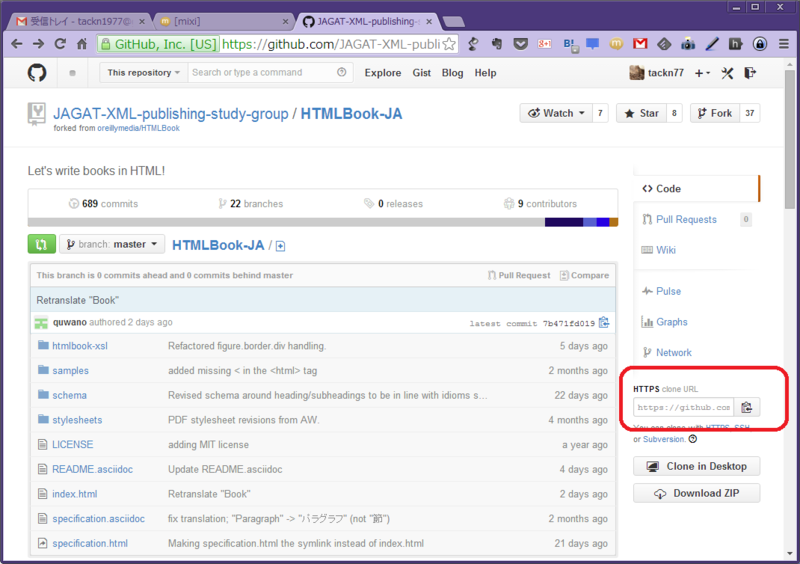Open the stylesheets folder
The height and width of the screenshot is (564, 800).
tap(77, 420)
